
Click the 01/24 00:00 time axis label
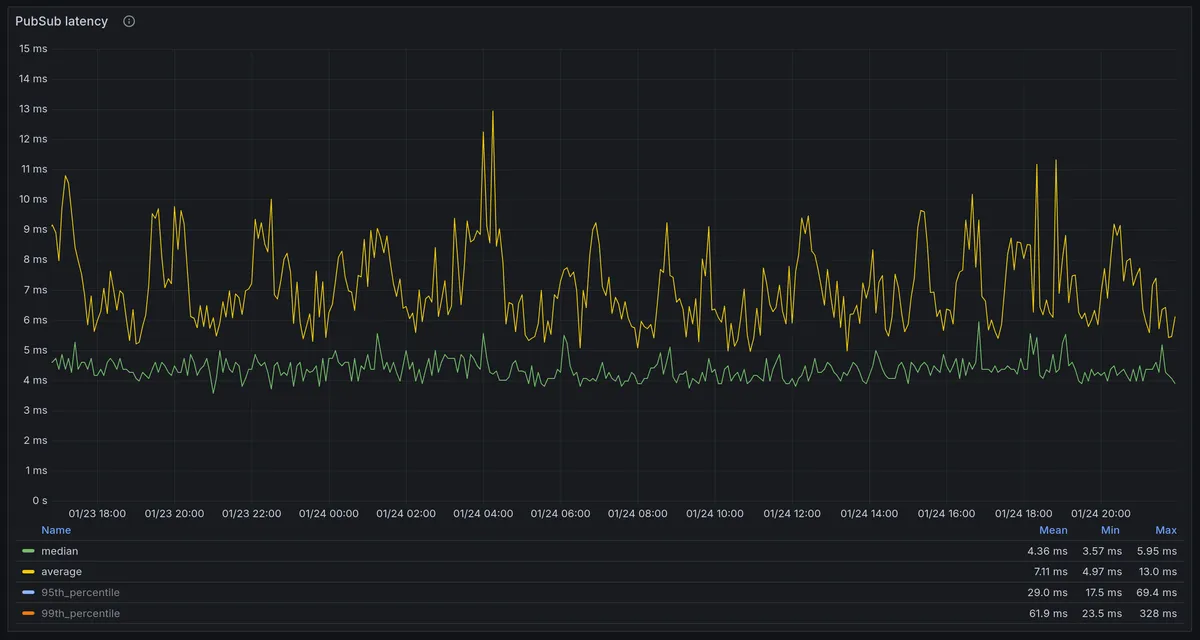point(329,514)
